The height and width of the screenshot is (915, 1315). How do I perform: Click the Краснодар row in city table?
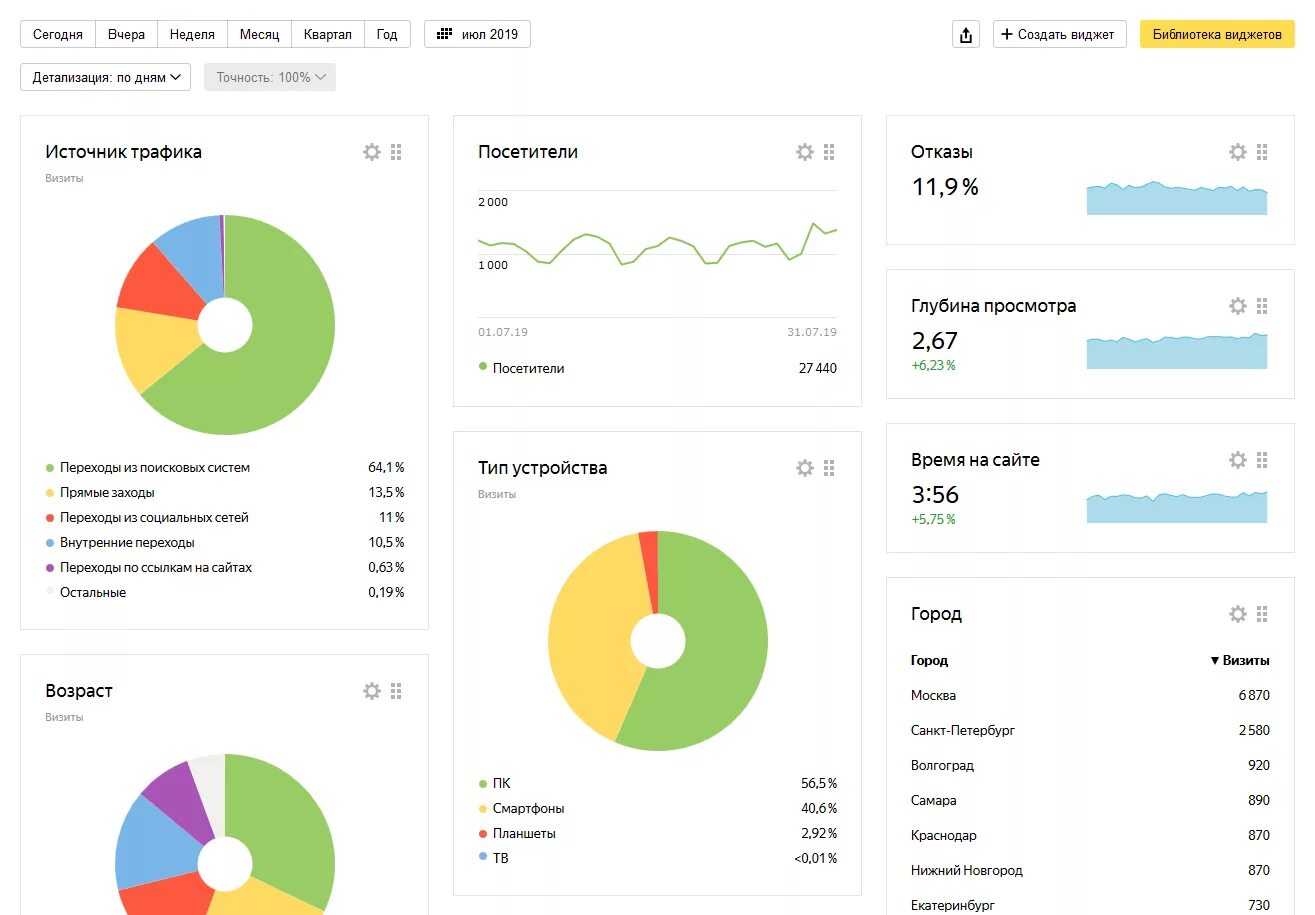[1090, 835]
